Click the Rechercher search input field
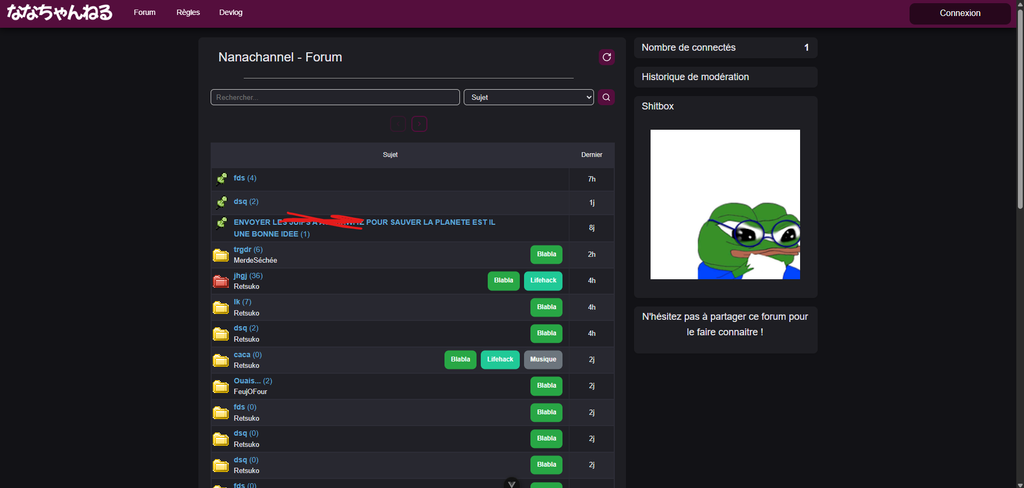This screenshot has height=488, width=1024. click(x=335, y=97)
